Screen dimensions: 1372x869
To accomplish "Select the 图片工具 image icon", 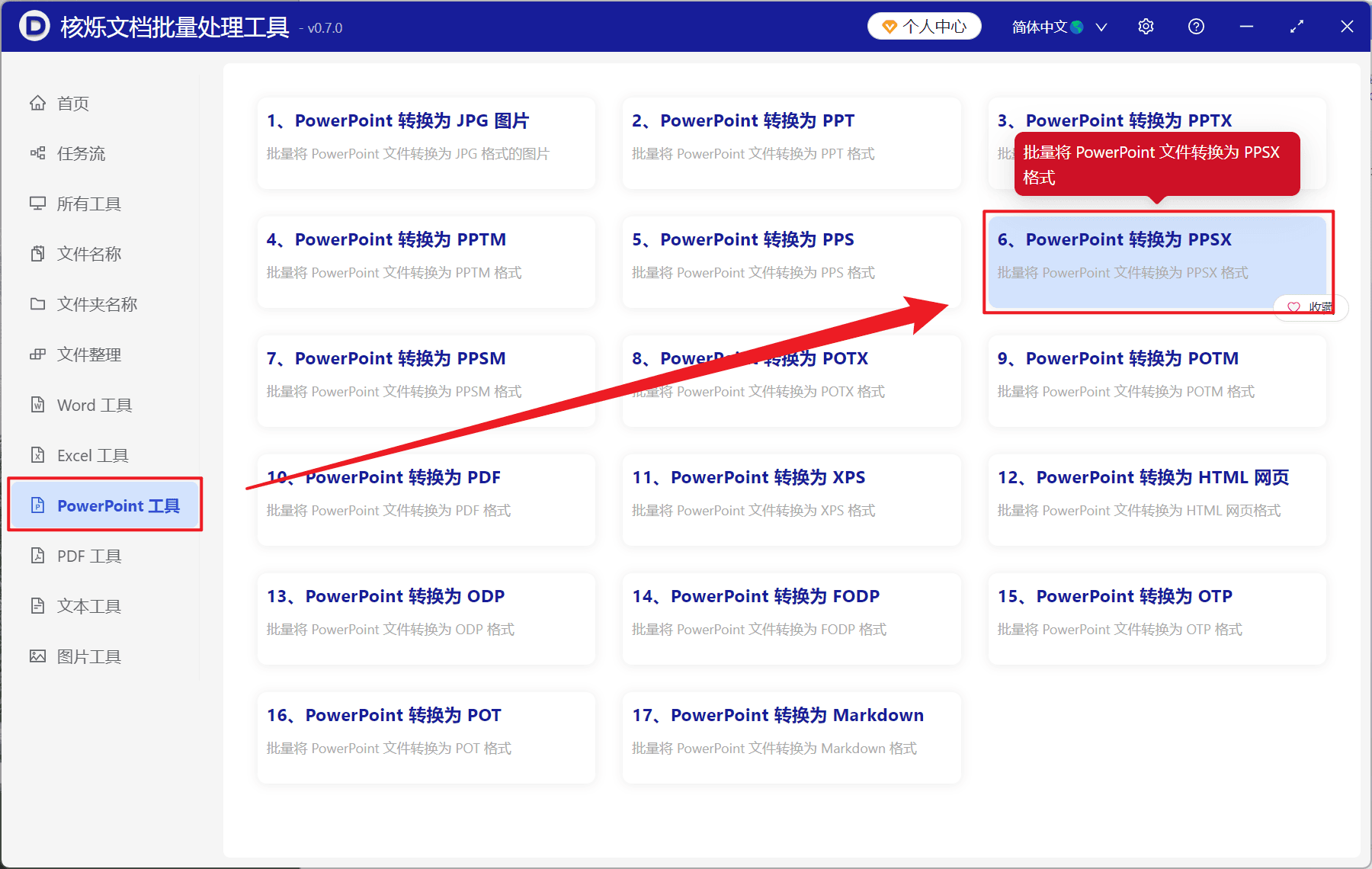I will click(37, 656).
